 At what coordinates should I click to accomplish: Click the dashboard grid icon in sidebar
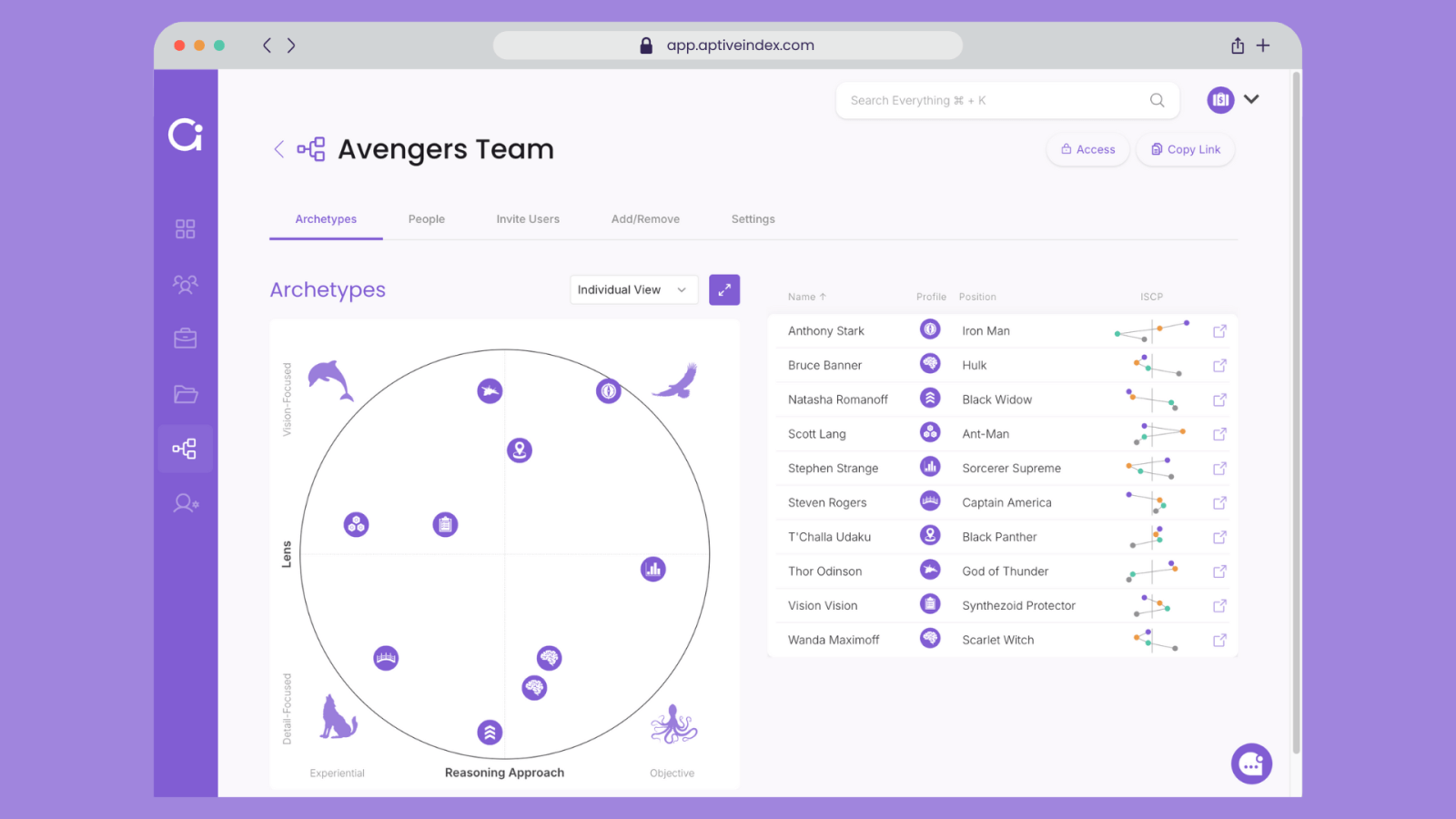(x=185, y=228)
